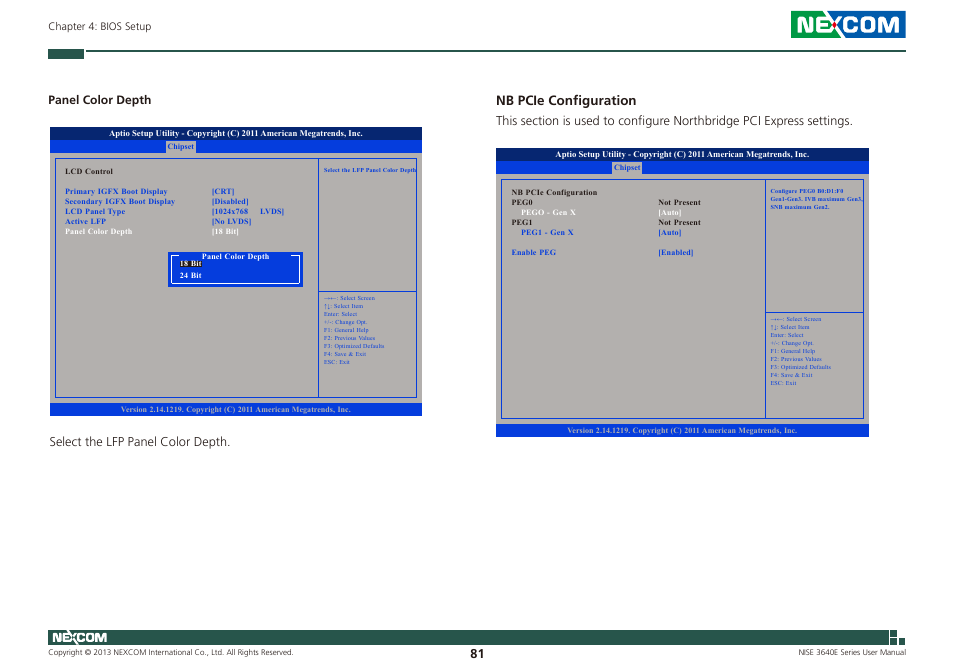This screenshot has height=672, width=954.
Task: Select the Enable PEG option
Action: pos(534,252)
